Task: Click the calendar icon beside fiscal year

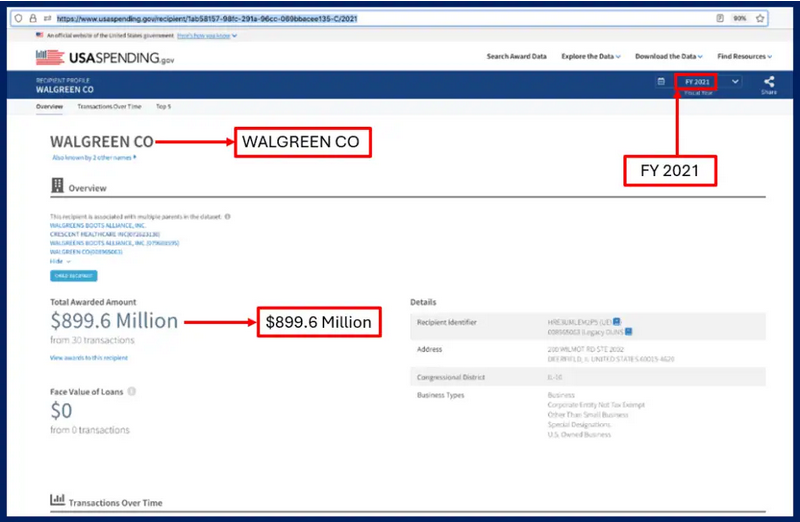Action: 661,82
